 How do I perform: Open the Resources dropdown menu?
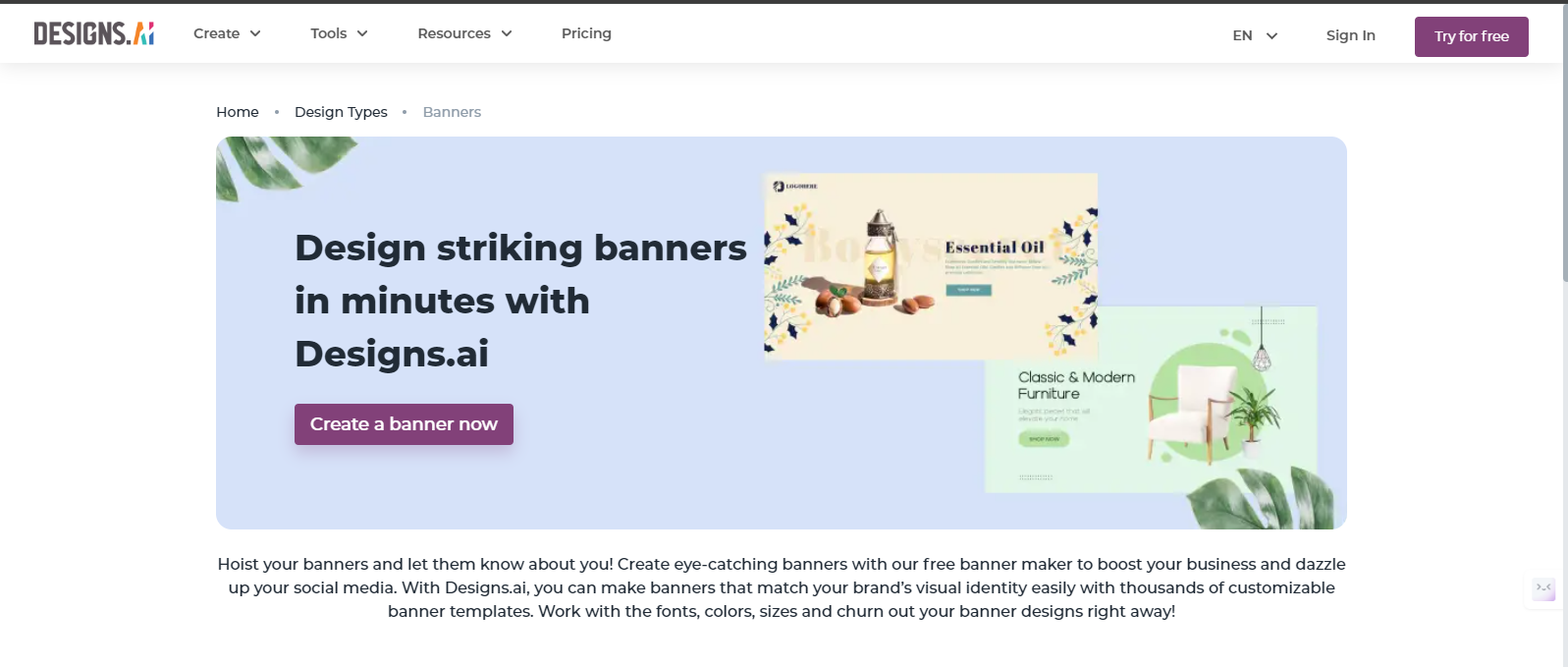tap(464, 33)
